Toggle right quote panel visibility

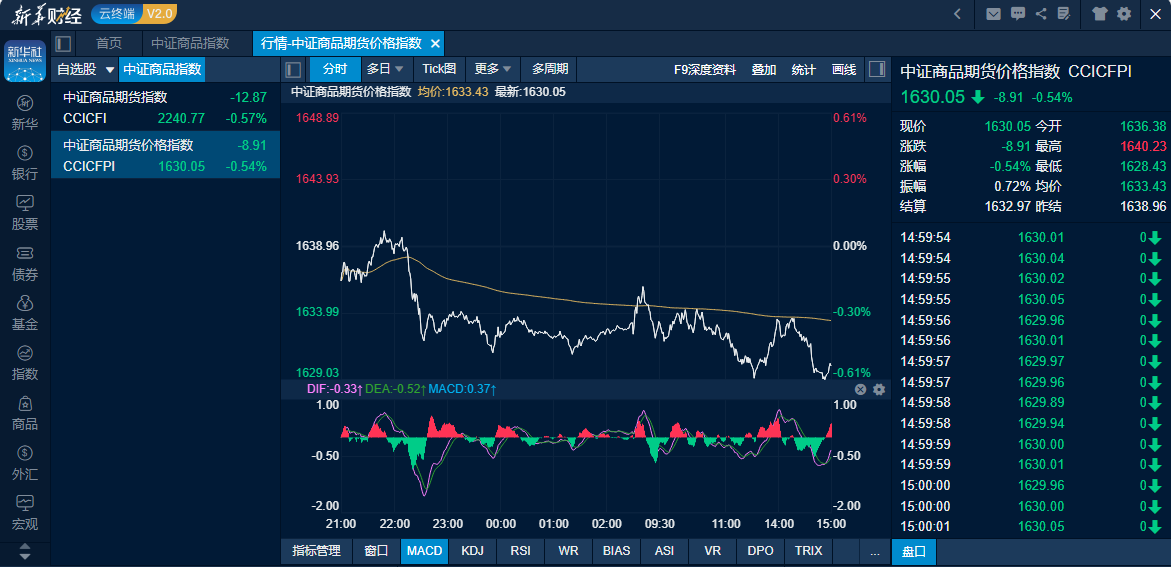click(x=877, y=69)
